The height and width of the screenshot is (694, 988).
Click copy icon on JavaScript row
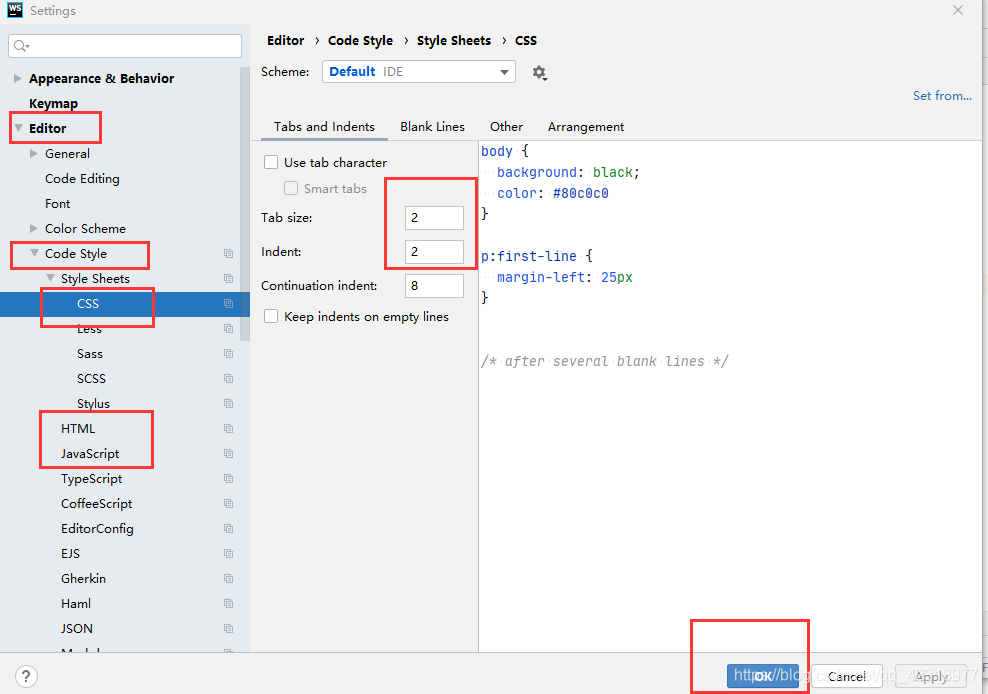pos(228,454)
